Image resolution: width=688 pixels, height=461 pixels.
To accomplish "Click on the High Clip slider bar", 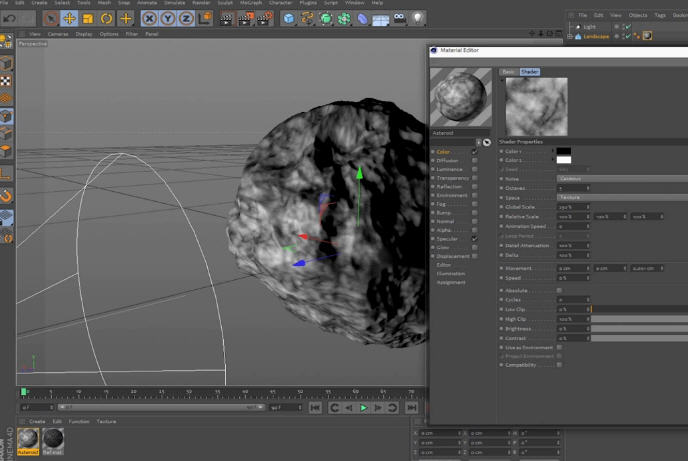I will [640, 319].
